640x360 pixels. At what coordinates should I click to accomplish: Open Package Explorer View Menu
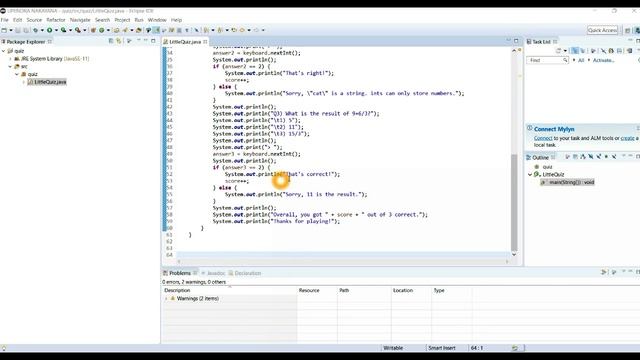129,41
